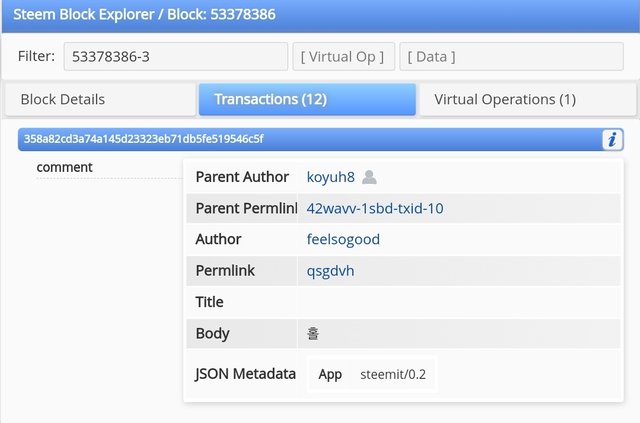Switch to Block Details tab
This screenshot has width=640, height=423.
click(100, 99)
